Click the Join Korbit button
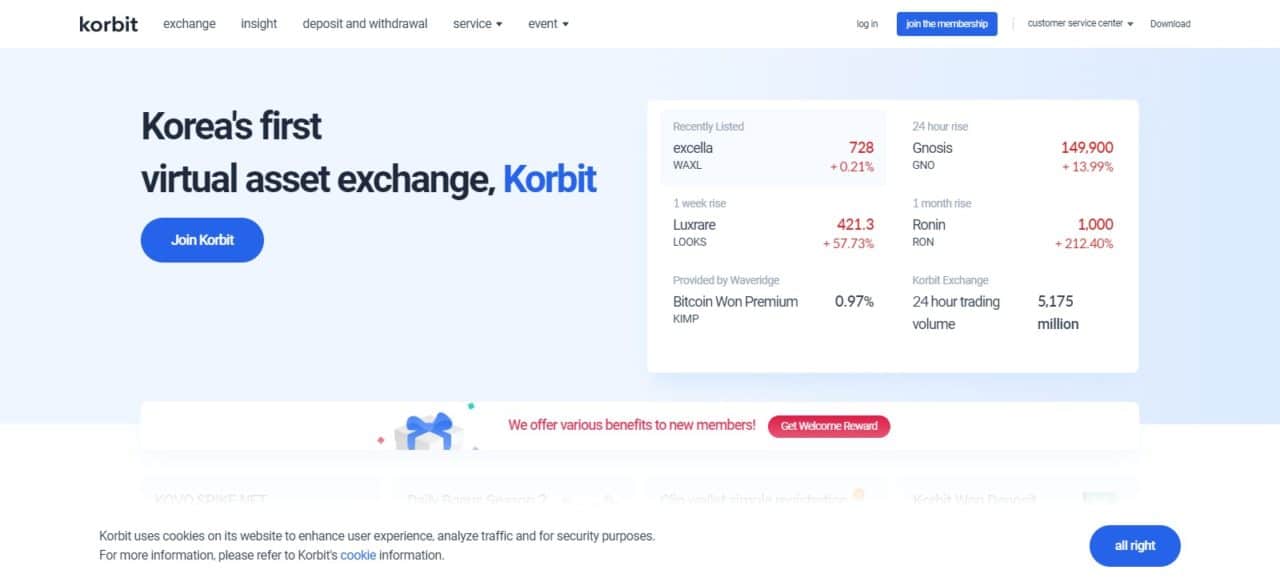 (x=202, y=240)
